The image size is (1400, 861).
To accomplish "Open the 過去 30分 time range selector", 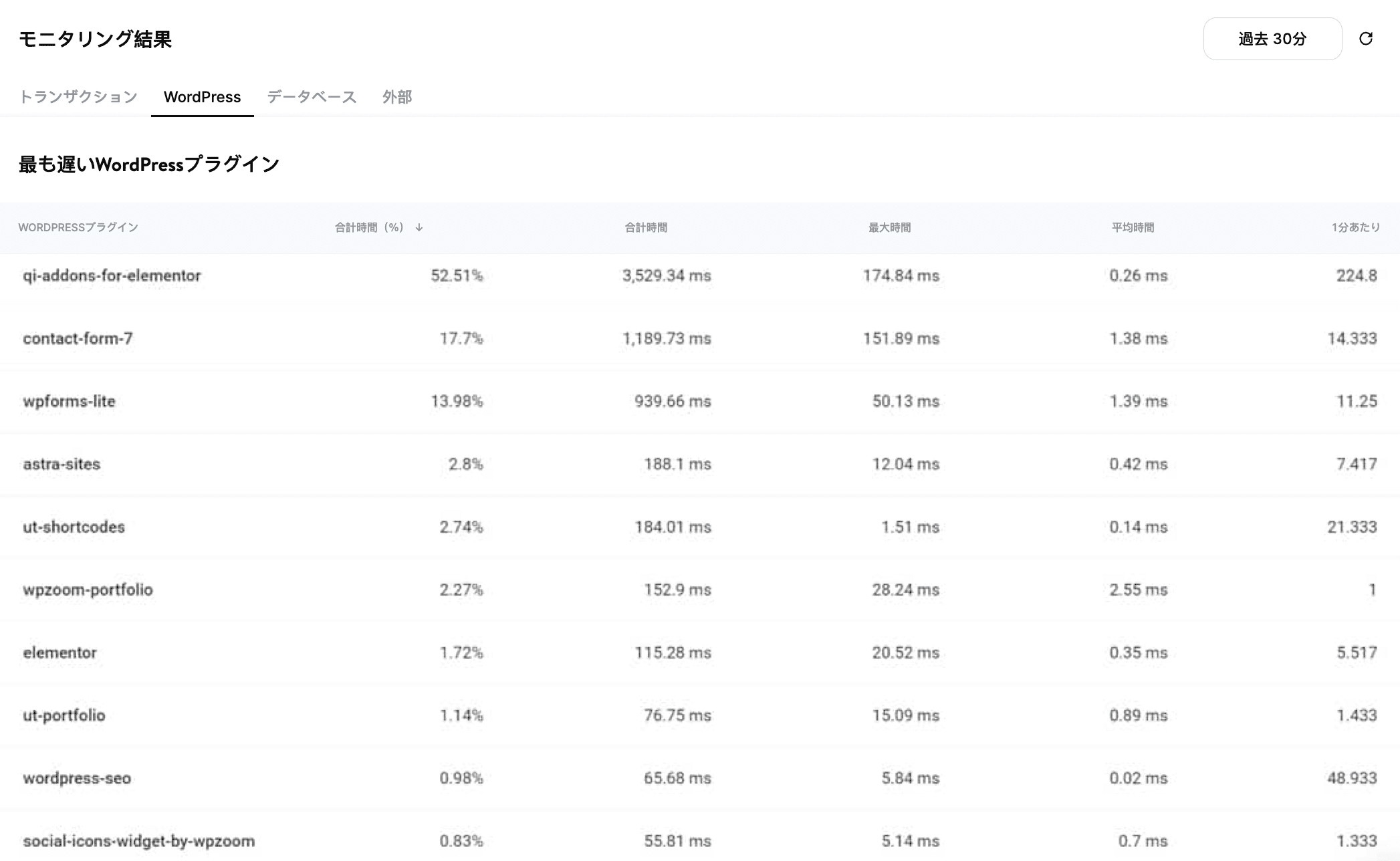I will click(x=1272, y=39).
